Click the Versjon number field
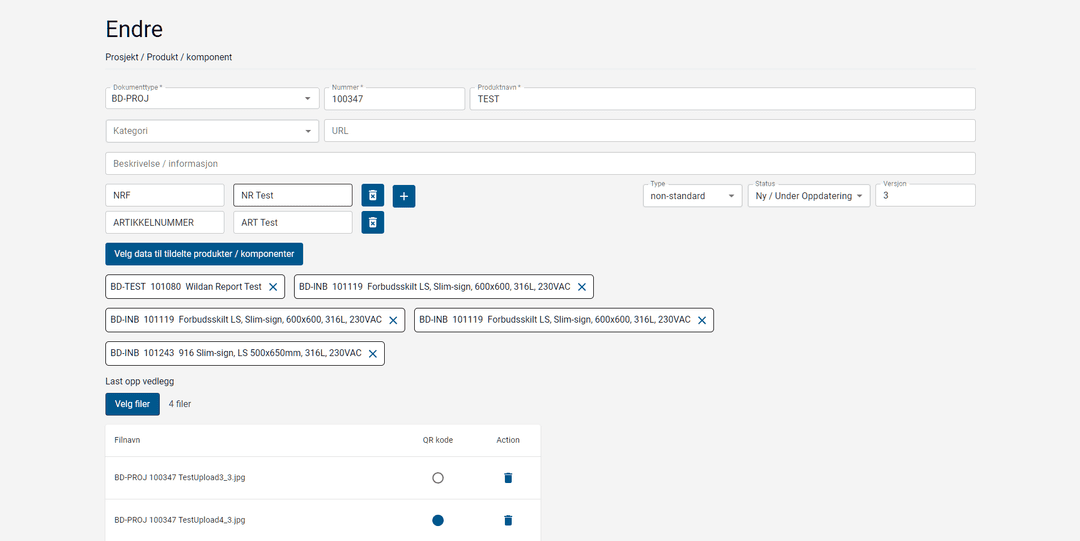The image size is (1080, 541). point(925,196)
